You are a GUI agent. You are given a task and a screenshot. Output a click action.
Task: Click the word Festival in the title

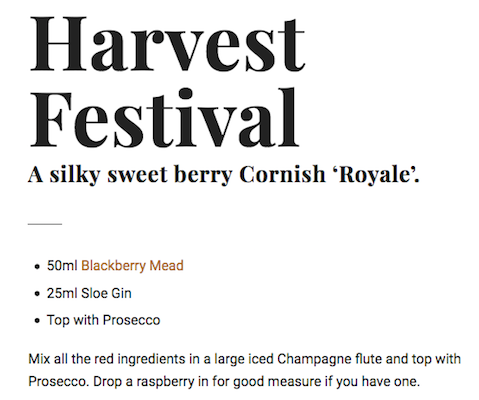click(164, 118)
